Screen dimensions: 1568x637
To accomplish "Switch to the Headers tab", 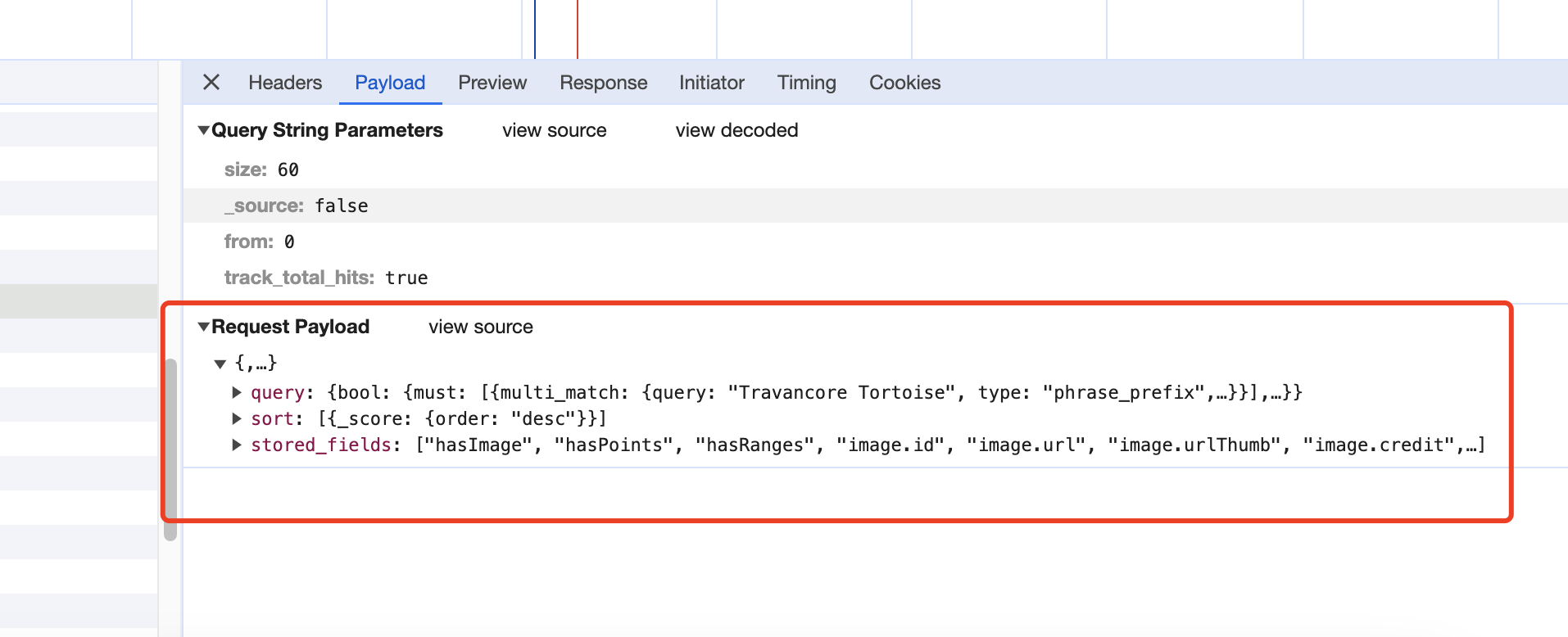I will tap(285, 83).
